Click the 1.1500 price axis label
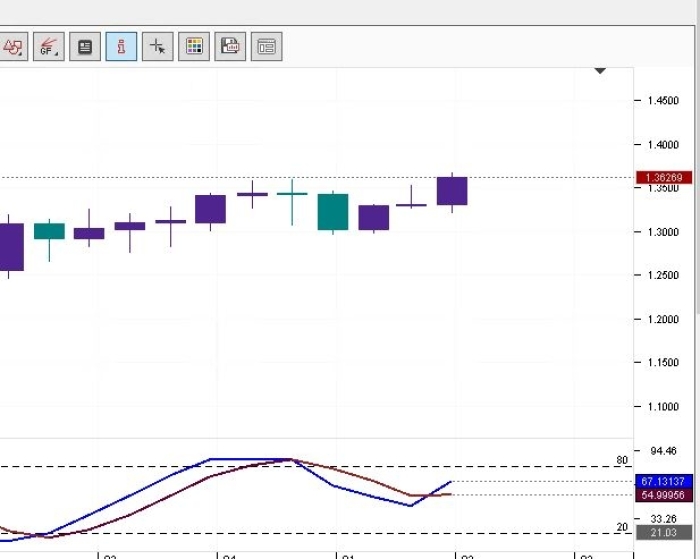This screenshot has width=700, height=559. 663,362
